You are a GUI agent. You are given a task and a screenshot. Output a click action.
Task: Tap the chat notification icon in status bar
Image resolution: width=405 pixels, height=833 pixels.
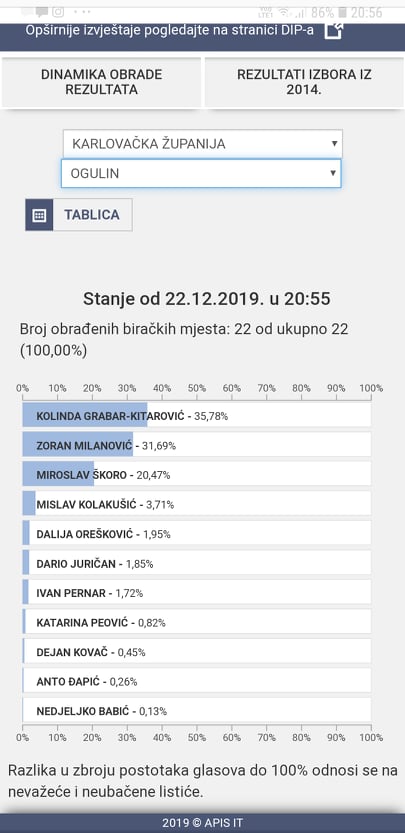click(x=41, y=12)
